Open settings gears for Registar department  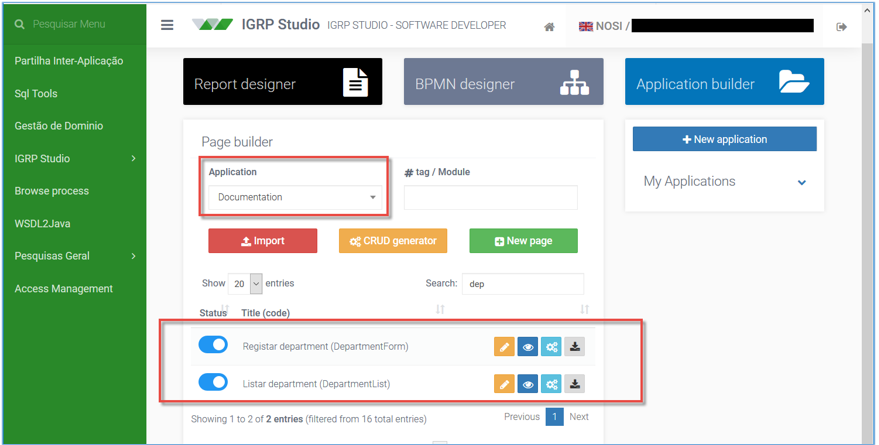coord(551,347)
